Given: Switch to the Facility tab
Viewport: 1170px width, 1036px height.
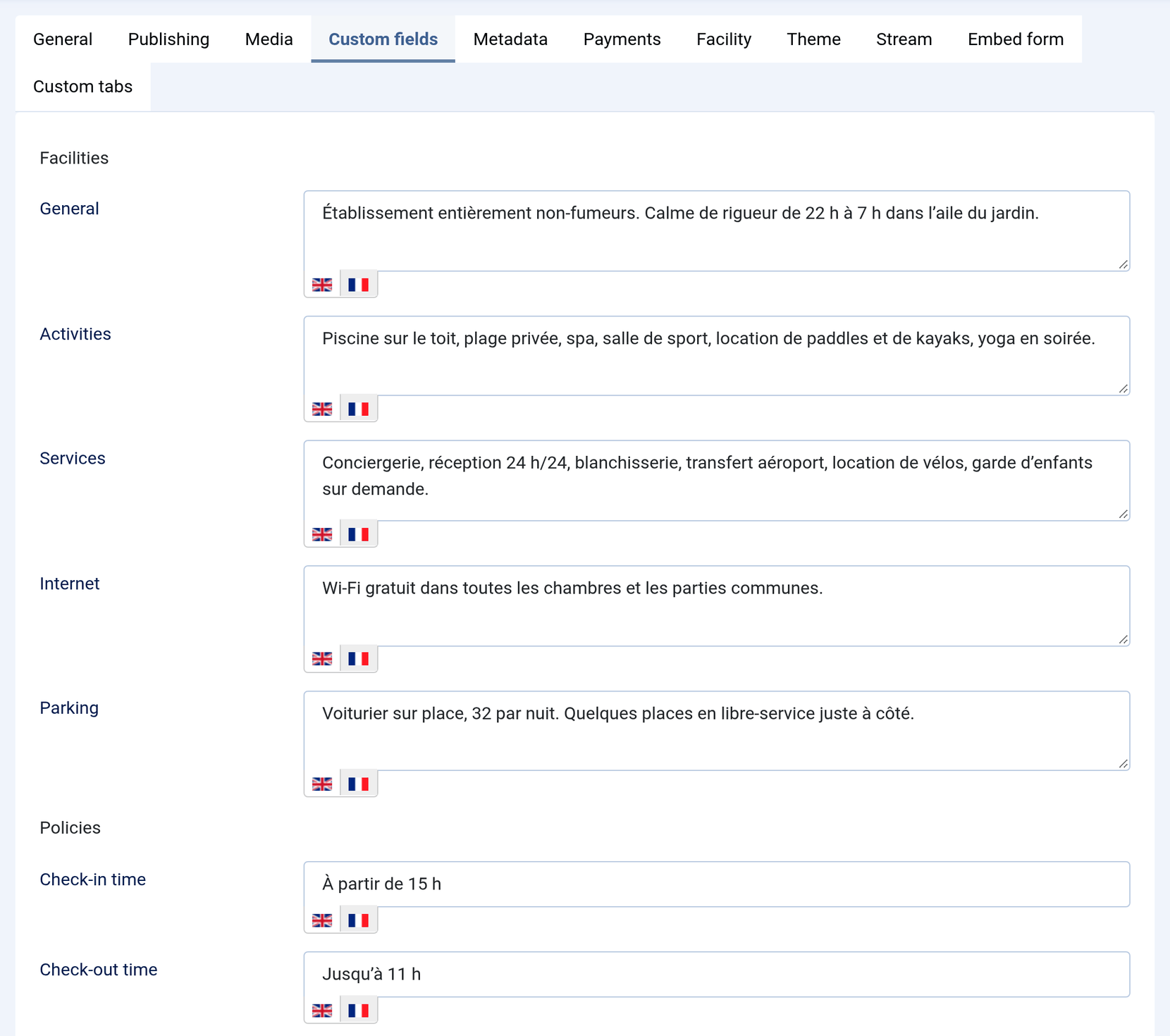Looking at the screenshot, I should (724, 39).
